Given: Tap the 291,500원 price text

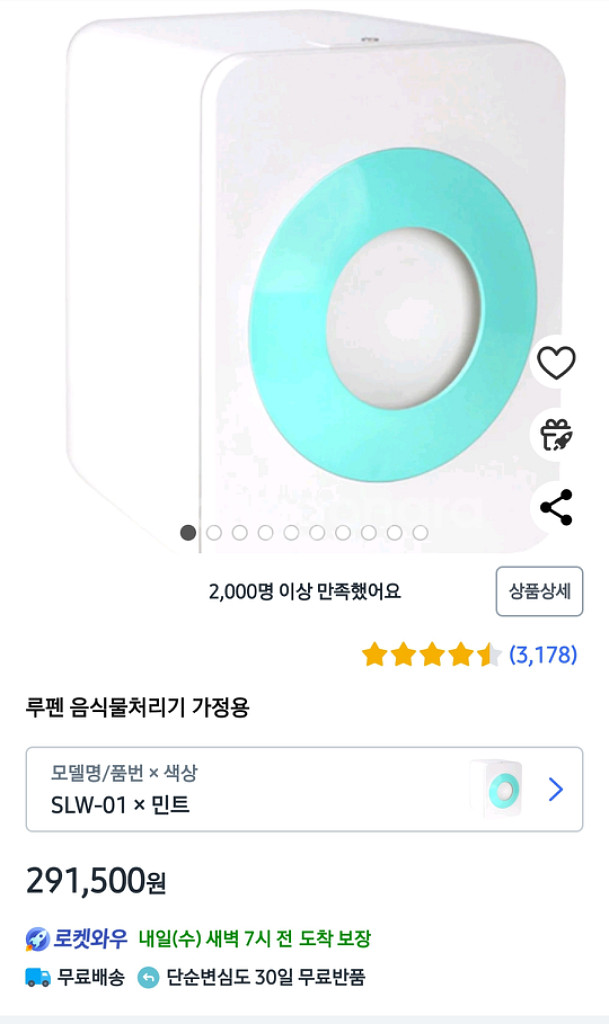Looking at the screenshot, I should pos(96,881).
